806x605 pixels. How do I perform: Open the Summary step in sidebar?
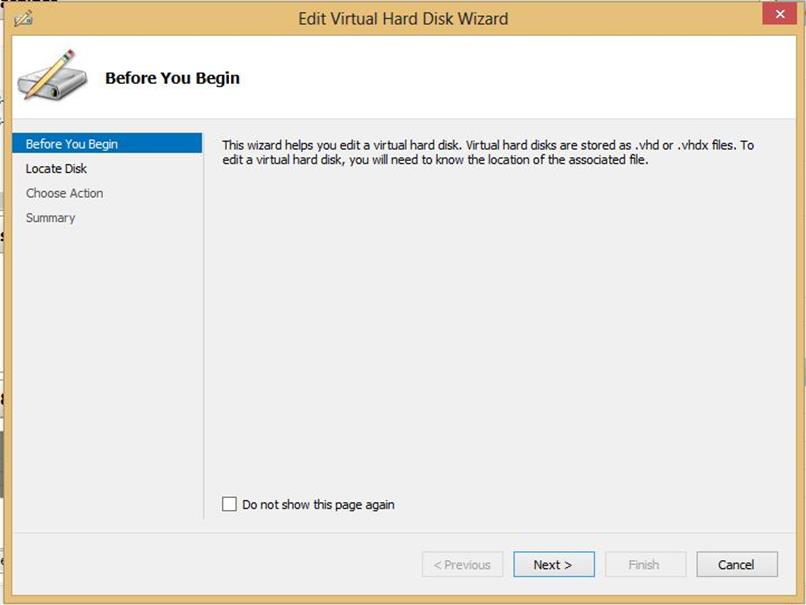(x=50, y=218)
